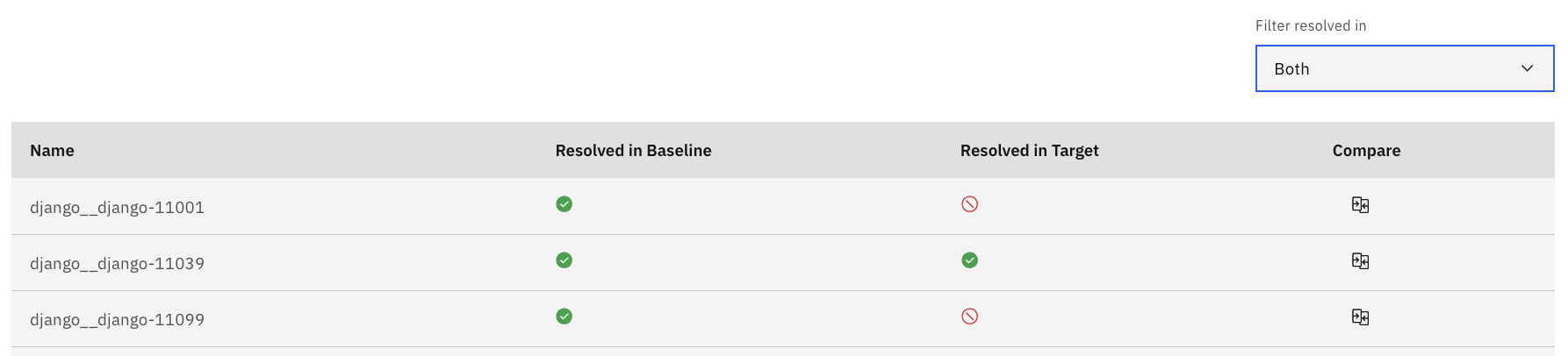Image resolution: width=1568 pixels, height=356 pixels.
Task: Click the Both text in filter
Action: (1291, 69)
